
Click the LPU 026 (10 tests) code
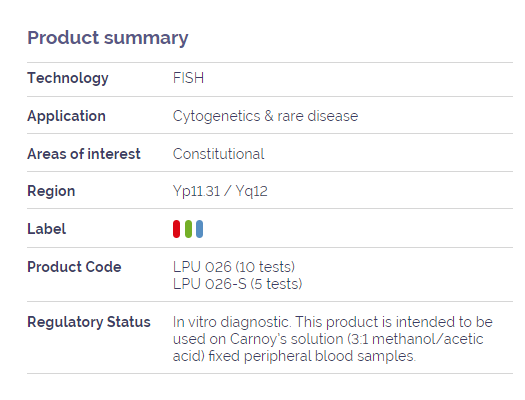point(234,267)
